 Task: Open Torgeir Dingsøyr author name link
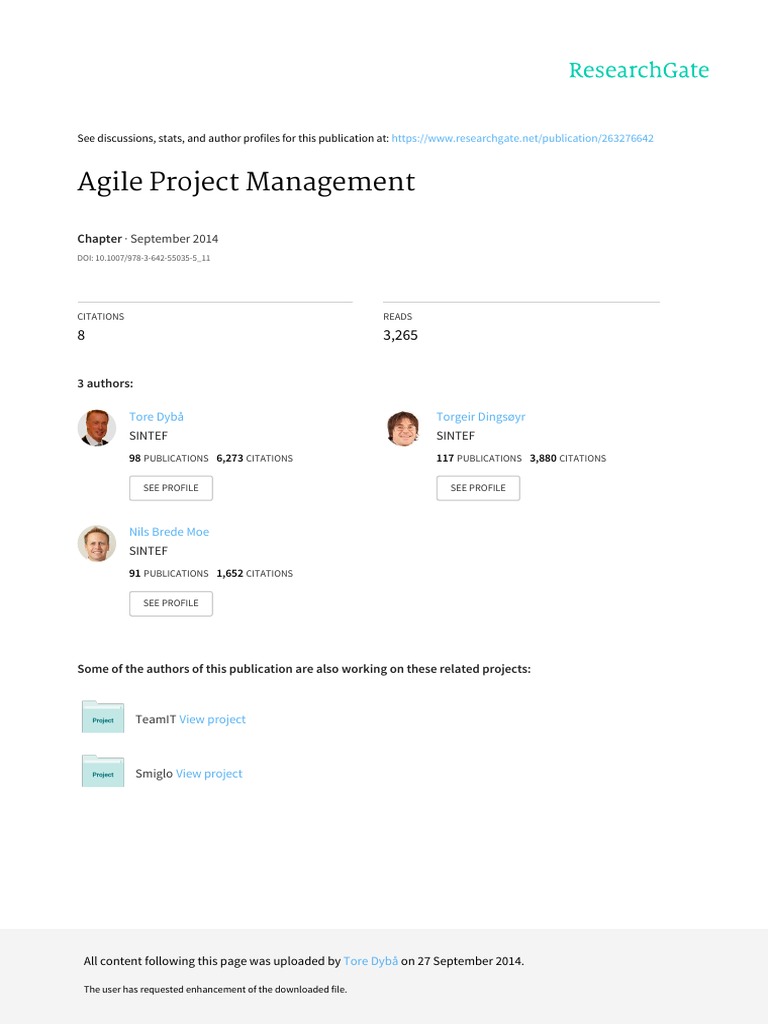(x=482, y=416)
